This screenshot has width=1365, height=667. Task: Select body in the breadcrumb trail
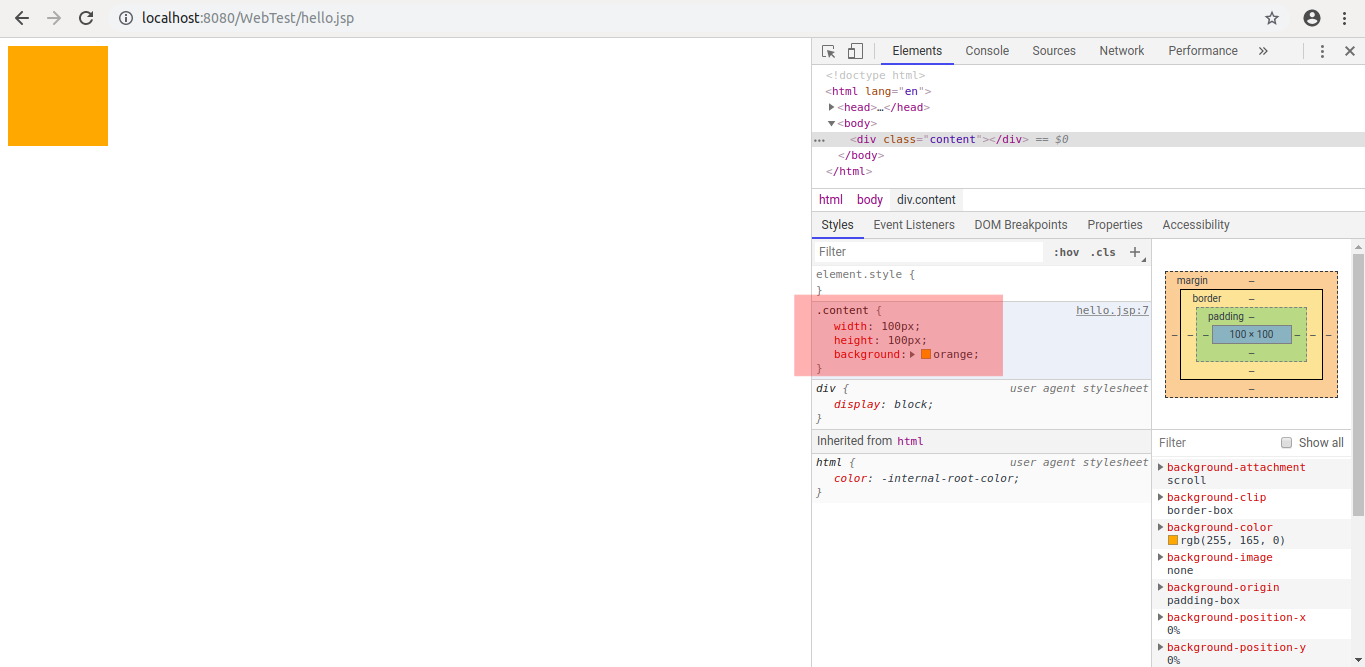pyautogui.click(x=870, y=200)
